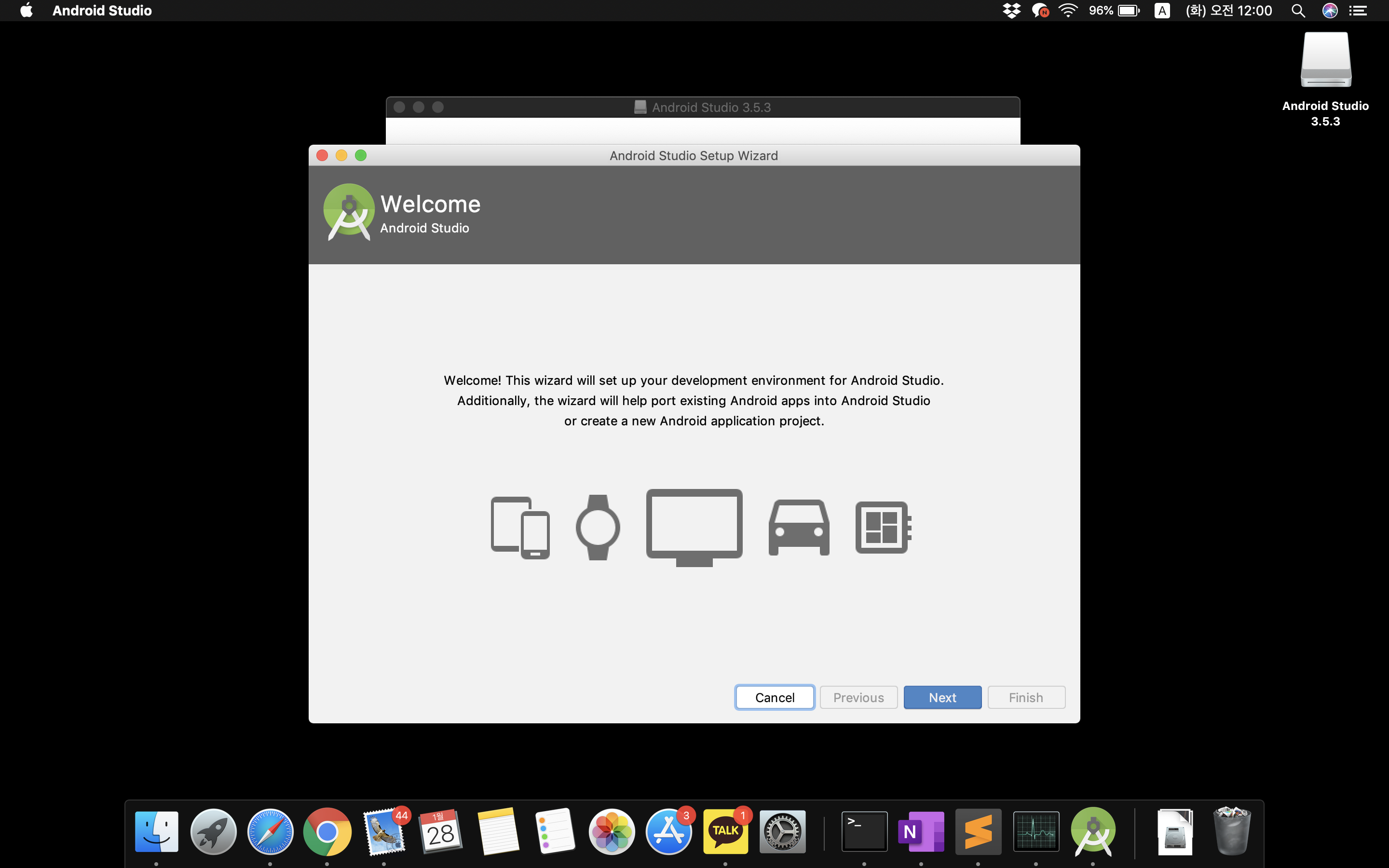Click the Android TV screen icon
Viewport: 1389px width, 868px height.
coord(694,526)
